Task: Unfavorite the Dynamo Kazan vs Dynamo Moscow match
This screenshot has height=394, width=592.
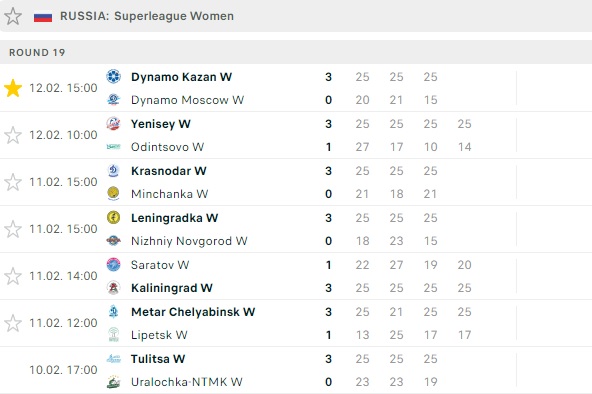Action: pyautogui.click(x=13, y=88)
